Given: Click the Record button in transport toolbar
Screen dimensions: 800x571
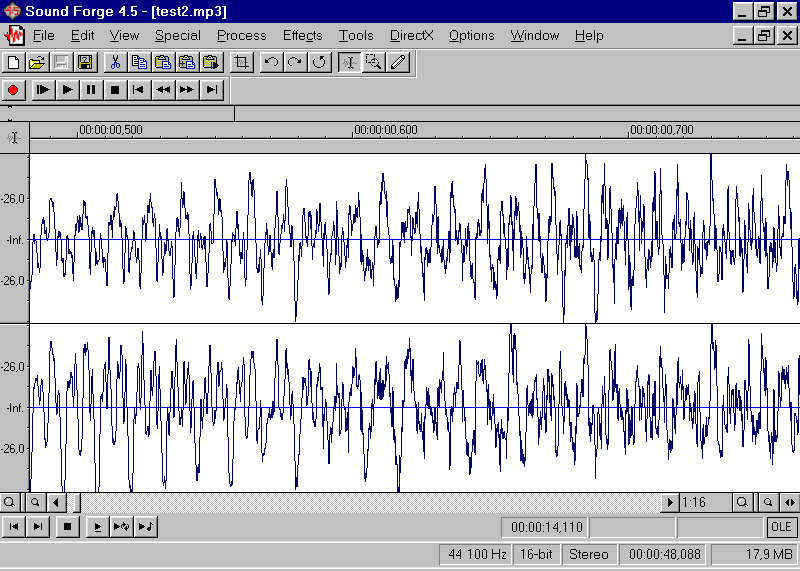Looking at the screenshot, I should 14,90.
